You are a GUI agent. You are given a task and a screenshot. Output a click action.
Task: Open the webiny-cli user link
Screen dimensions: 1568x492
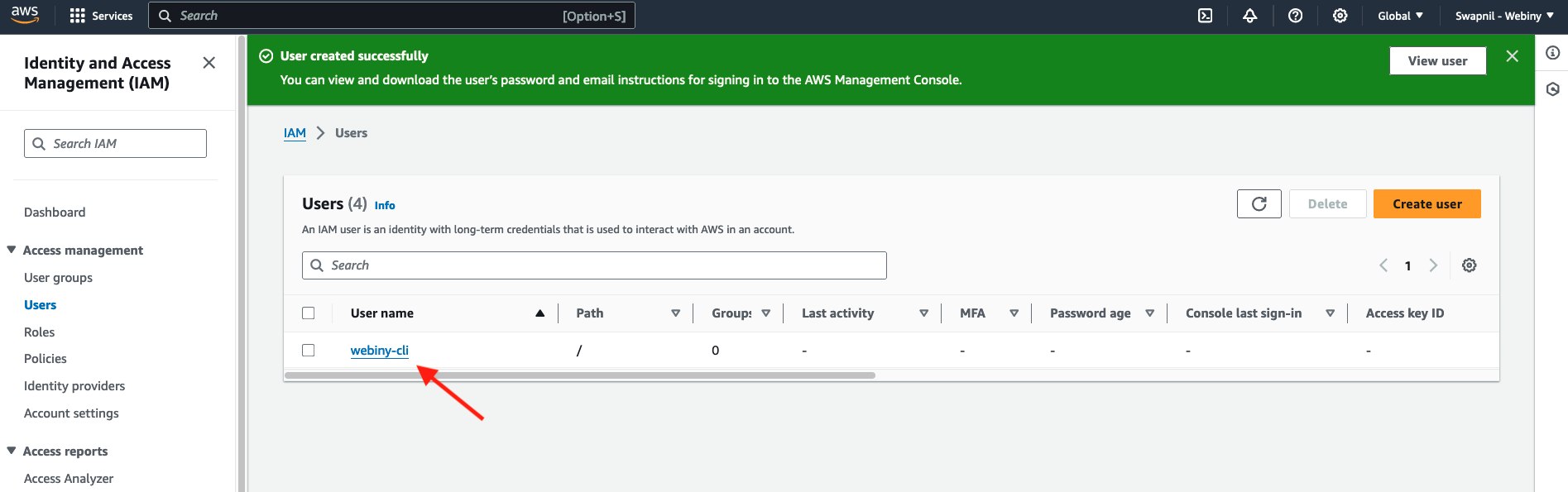pyautogui.click(x=379, y=351)
